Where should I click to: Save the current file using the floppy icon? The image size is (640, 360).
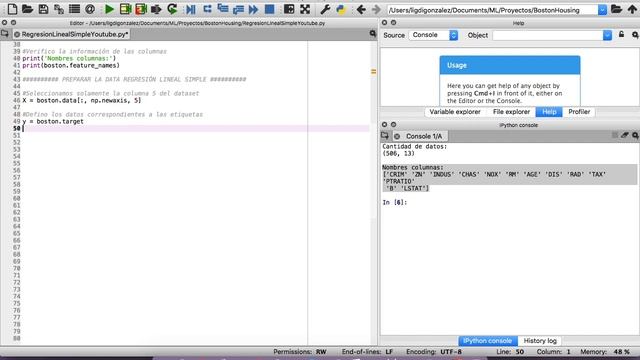click(x=43, y=9)
